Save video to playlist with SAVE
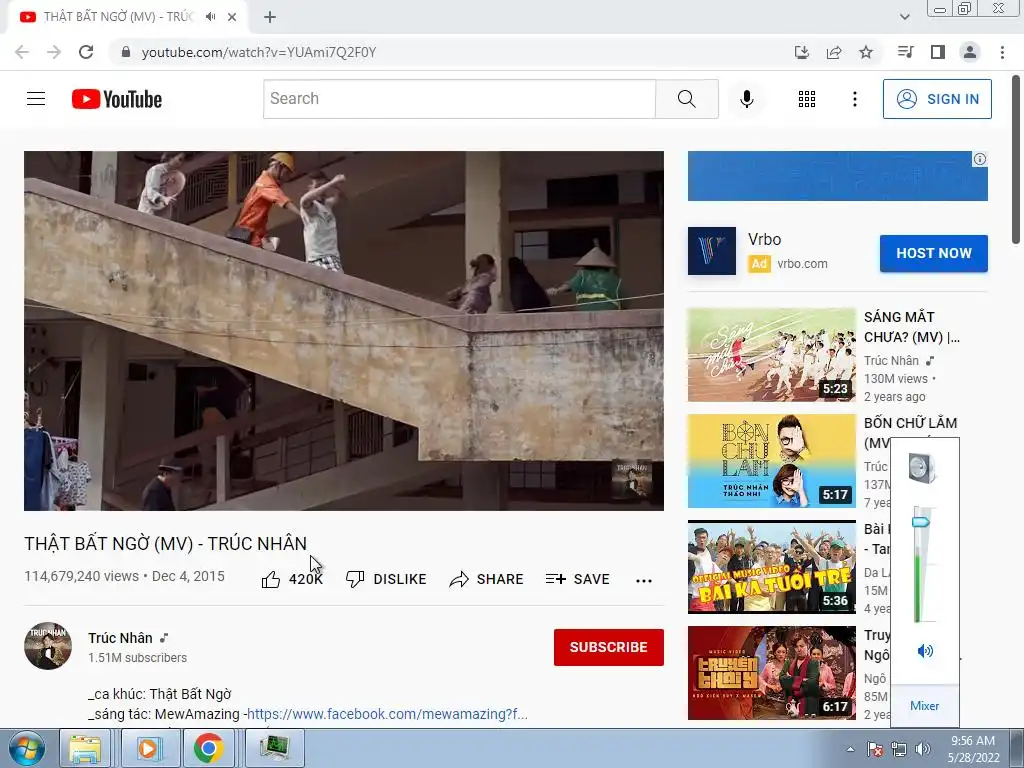The height and width of the screenshot is (768, 1024). [x=577, y=579]
